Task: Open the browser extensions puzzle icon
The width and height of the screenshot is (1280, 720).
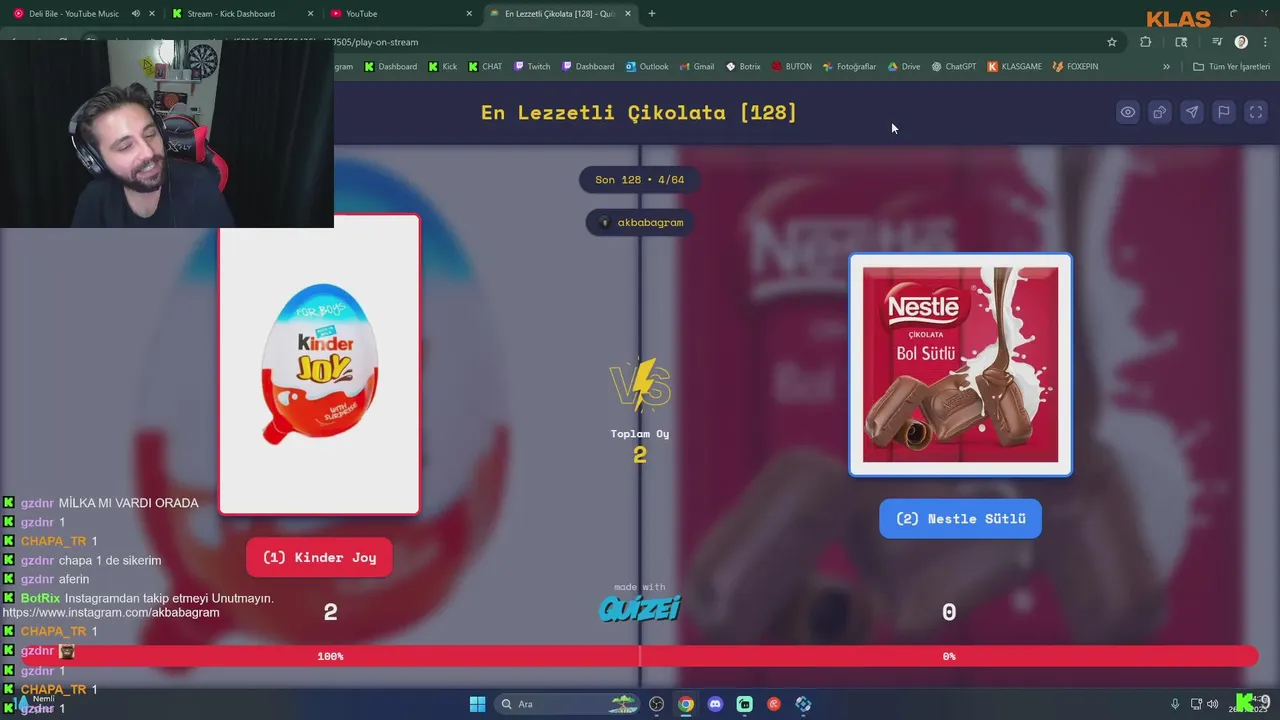Action: click(x=1145, y=42)
